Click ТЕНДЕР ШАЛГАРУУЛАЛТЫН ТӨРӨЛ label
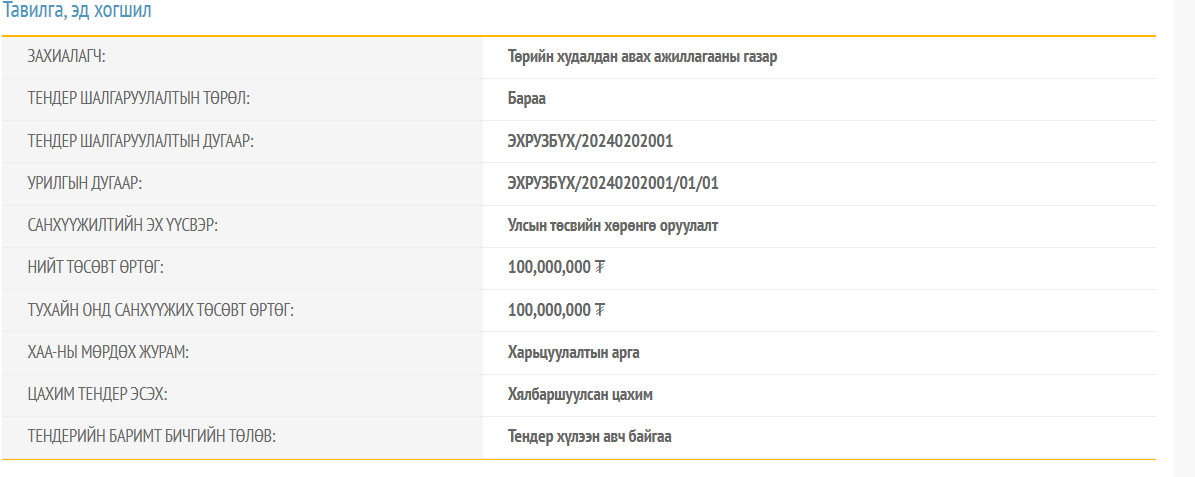The height and width of the screenshot is (477, 1195). [139, 99]
